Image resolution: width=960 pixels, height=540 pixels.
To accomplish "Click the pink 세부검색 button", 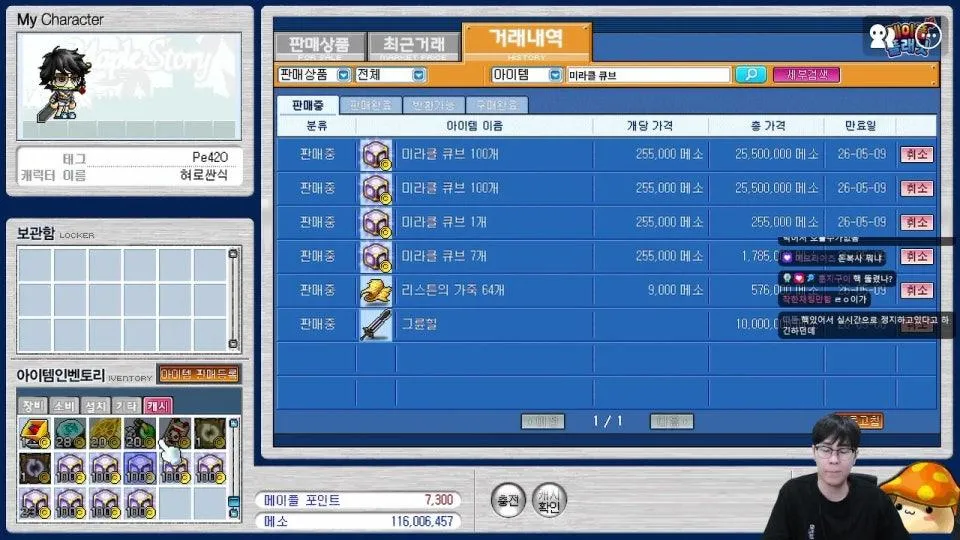I will pyautogui.click(x=806, y=75).
